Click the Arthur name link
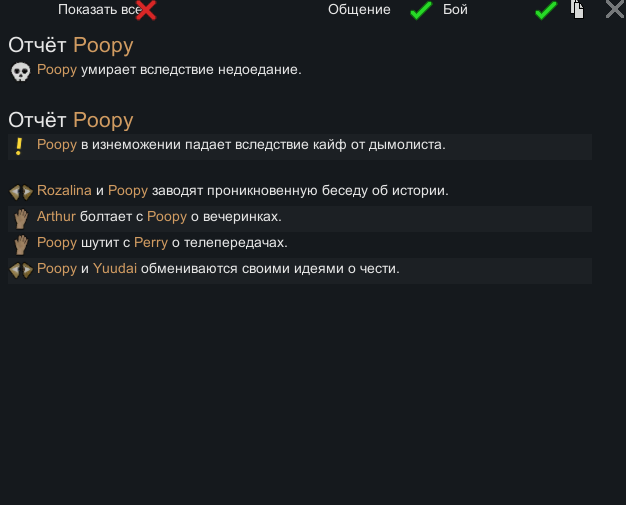Image resolution: width=626 pixels, height=505 pixels. tap(56, 216)
